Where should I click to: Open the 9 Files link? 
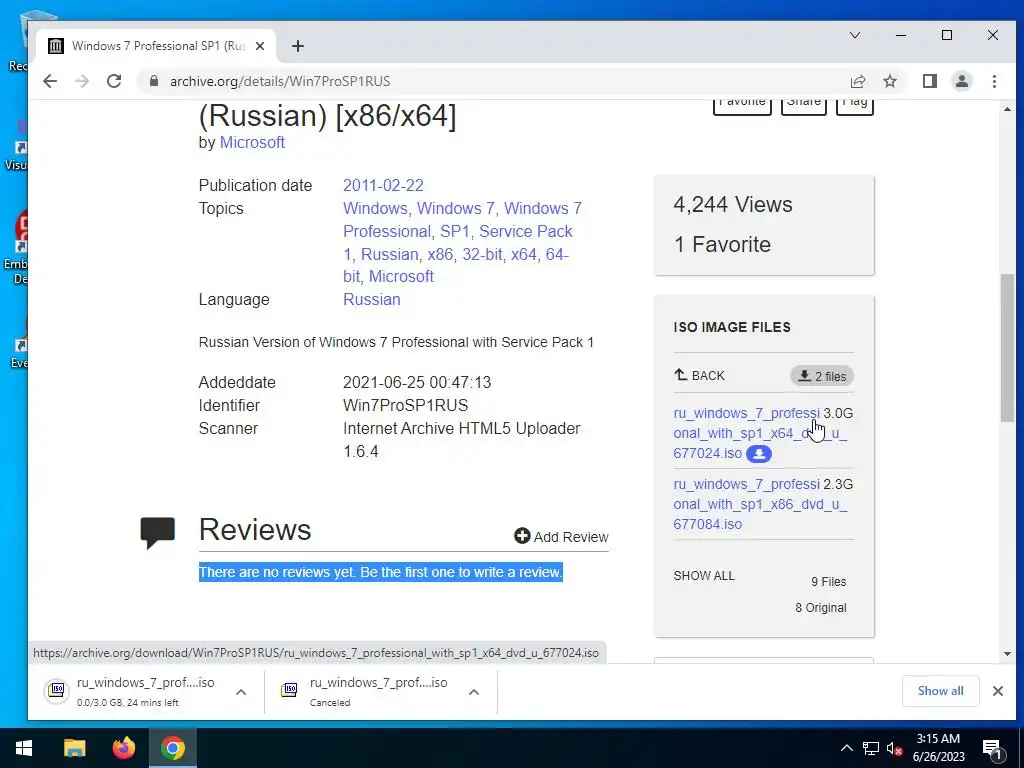click(x=829, y=581)
